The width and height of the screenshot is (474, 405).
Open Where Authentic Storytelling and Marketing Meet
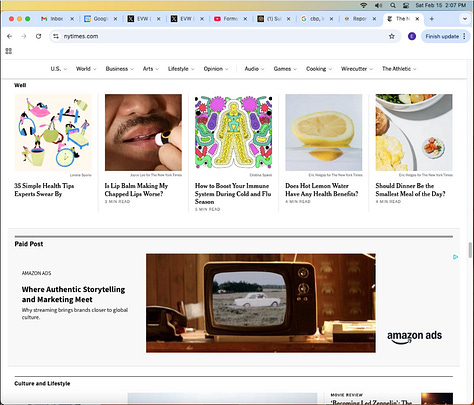tap(73, 294)
